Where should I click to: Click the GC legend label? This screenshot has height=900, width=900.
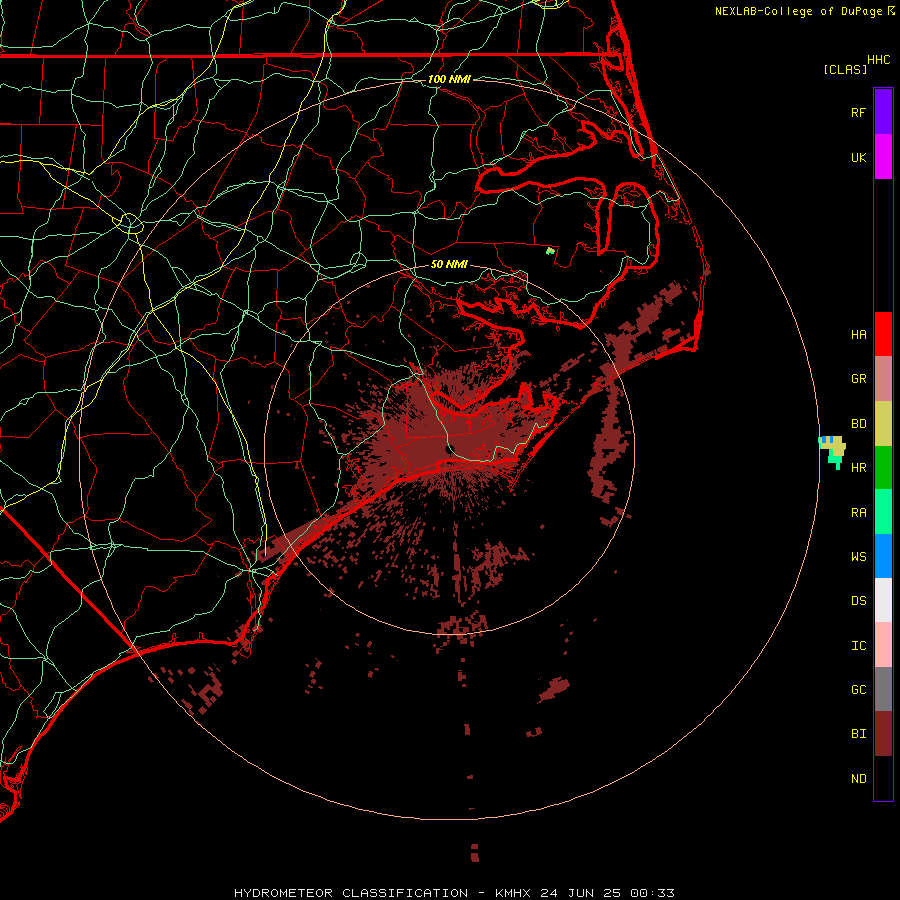[858, 690]
